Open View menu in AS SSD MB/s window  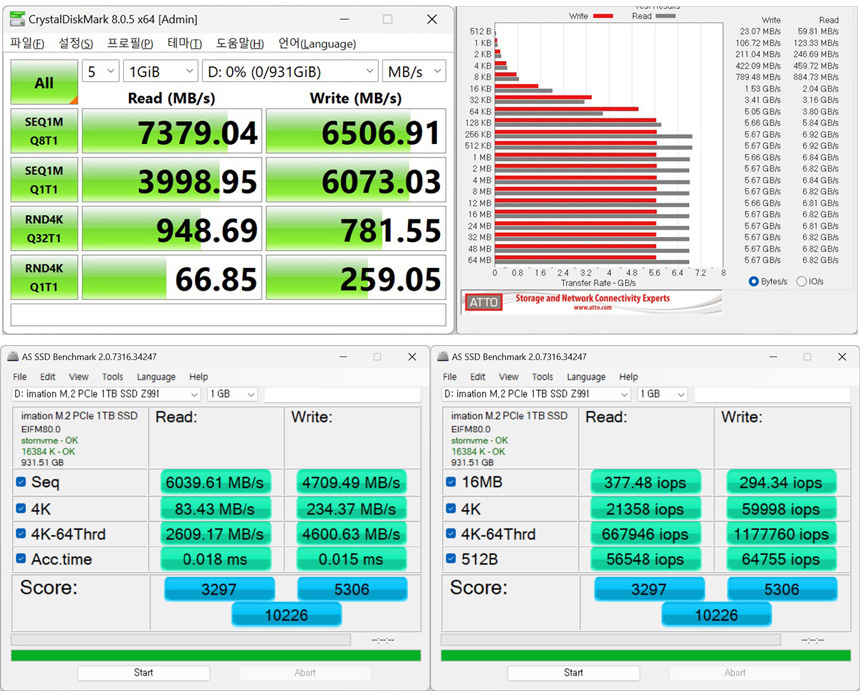pyautogui.click(x=78, y=377)
